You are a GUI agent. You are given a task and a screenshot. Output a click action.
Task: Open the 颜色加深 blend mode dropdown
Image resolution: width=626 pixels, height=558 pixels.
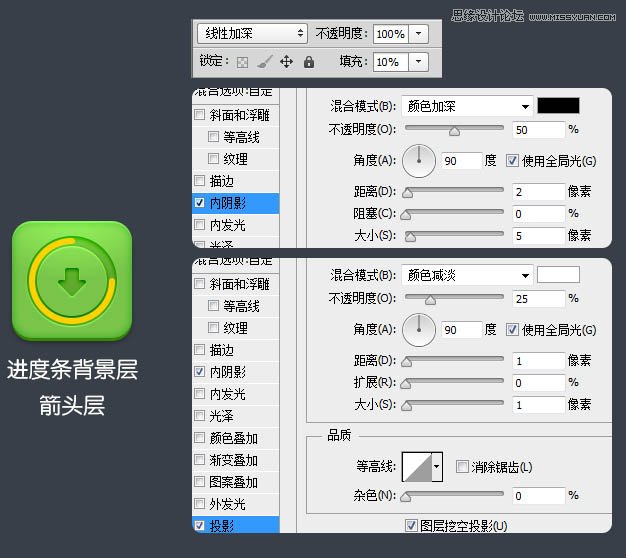point(467,106)
